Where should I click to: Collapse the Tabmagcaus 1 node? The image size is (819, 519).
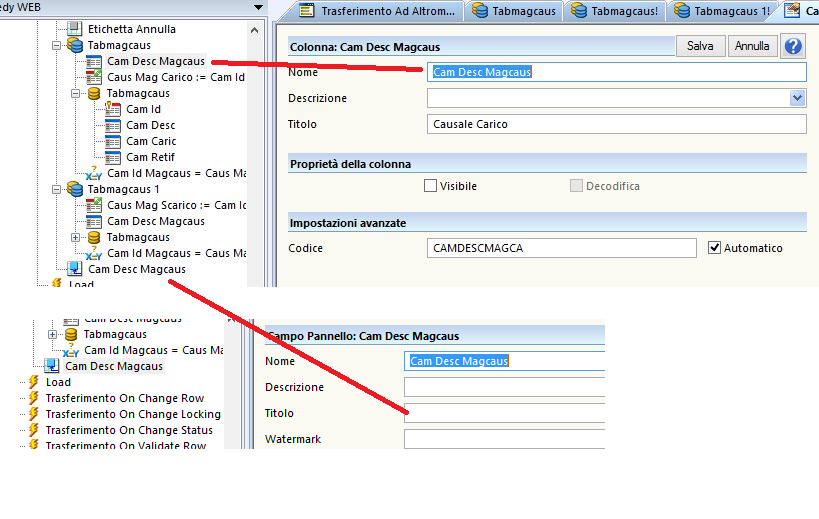point(56,189)
